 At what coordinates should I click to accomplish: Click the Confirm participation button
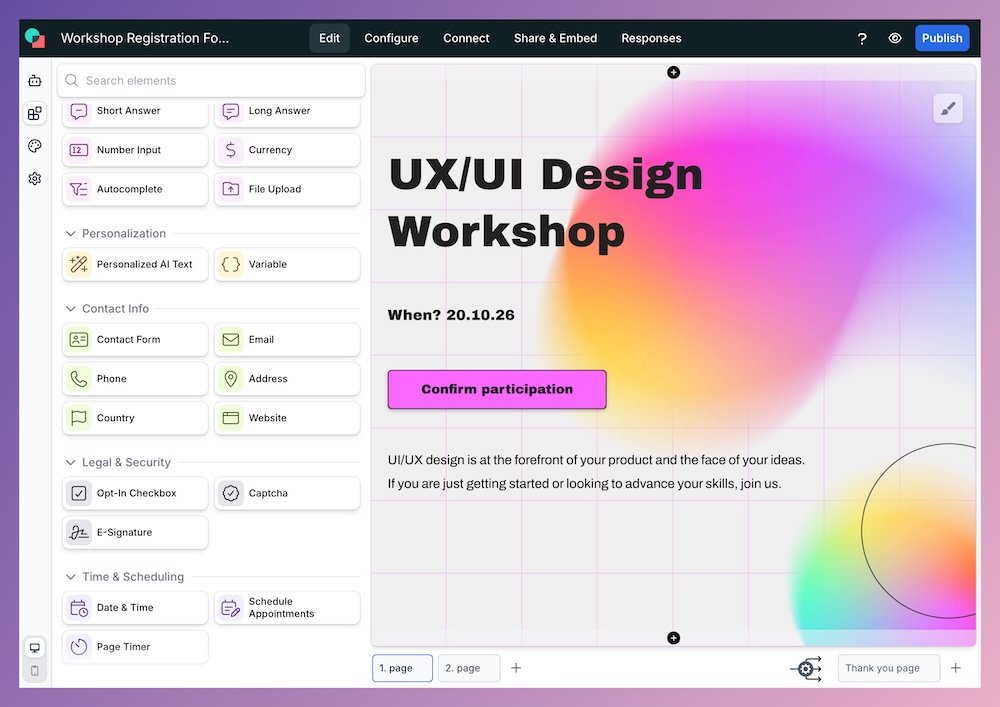[x=496, y=389]
